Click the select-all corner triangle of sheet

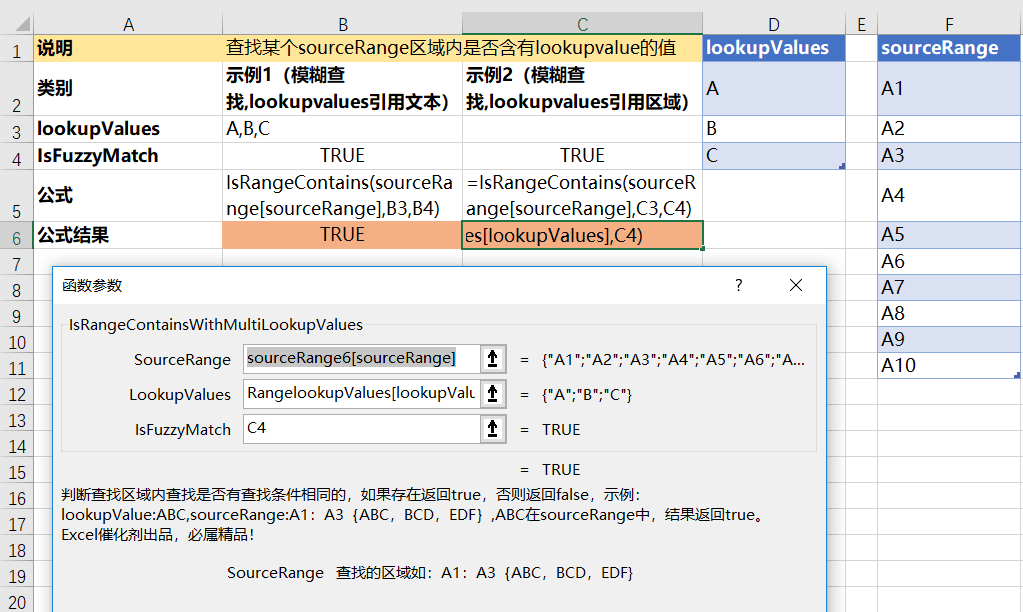(x=18, y=24)
